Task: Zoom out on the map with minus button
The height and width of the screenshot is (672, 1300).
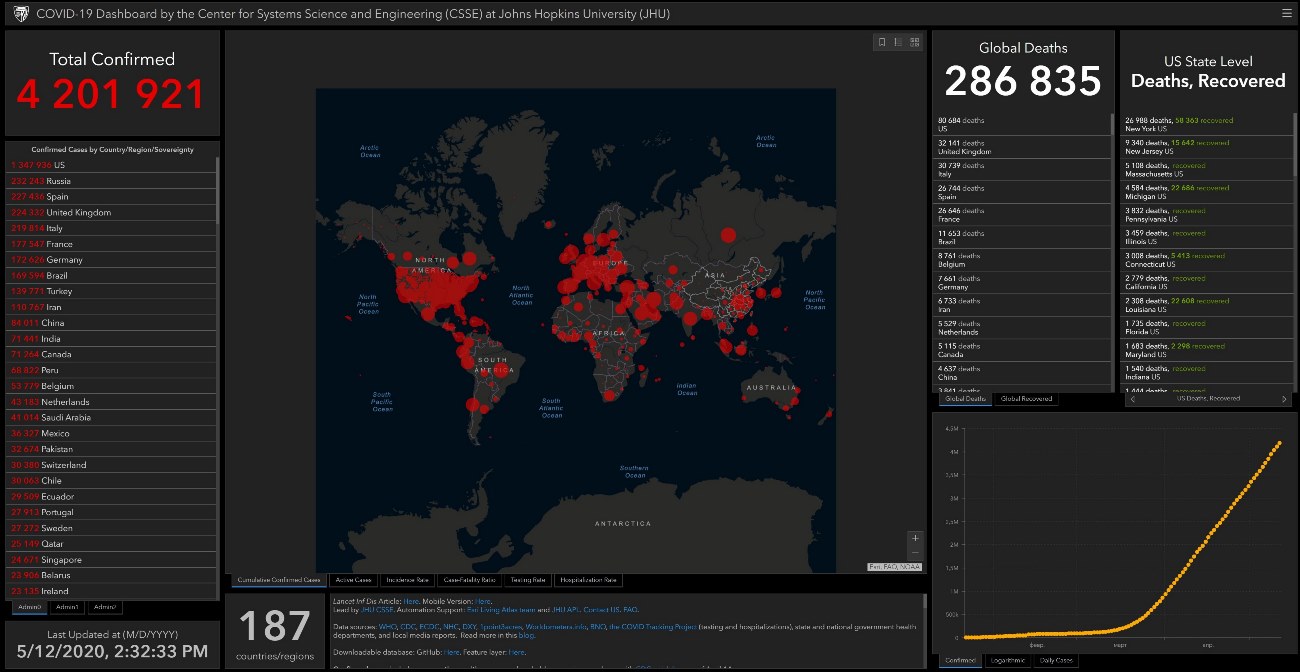Action: (915, 552)
